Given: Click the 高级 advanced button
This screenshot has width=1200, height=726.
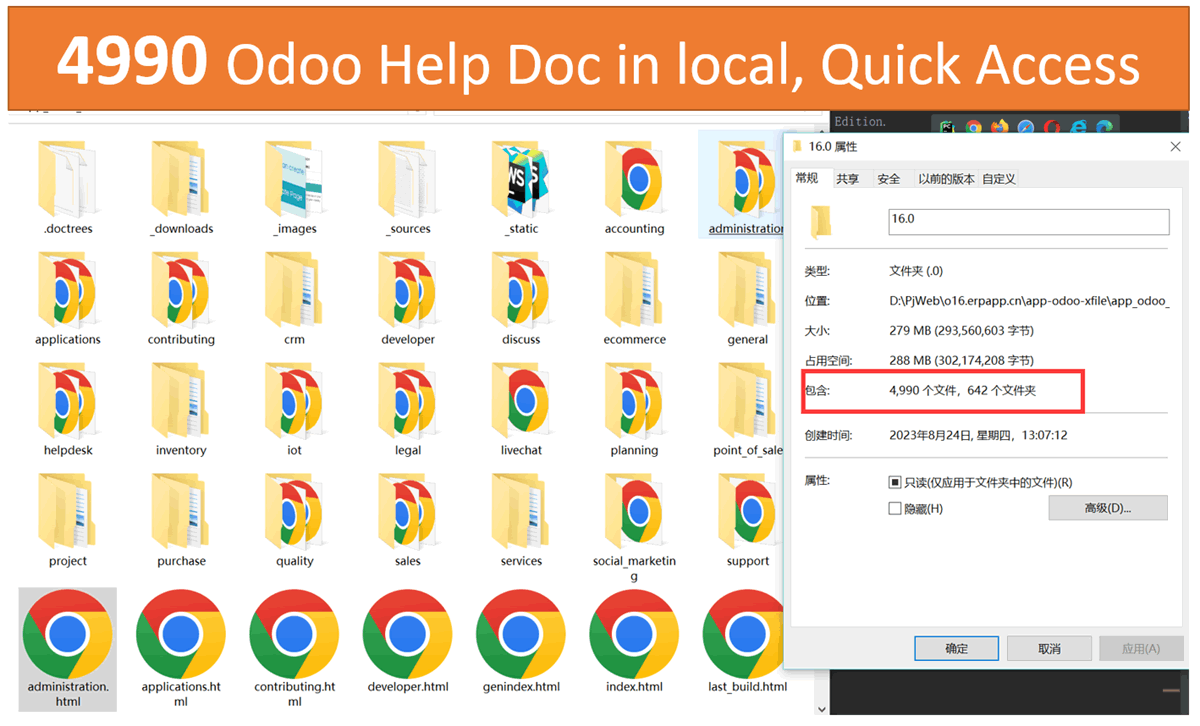Looking at the screenshot, I should pyautogui.click(x=1107, y=508).
